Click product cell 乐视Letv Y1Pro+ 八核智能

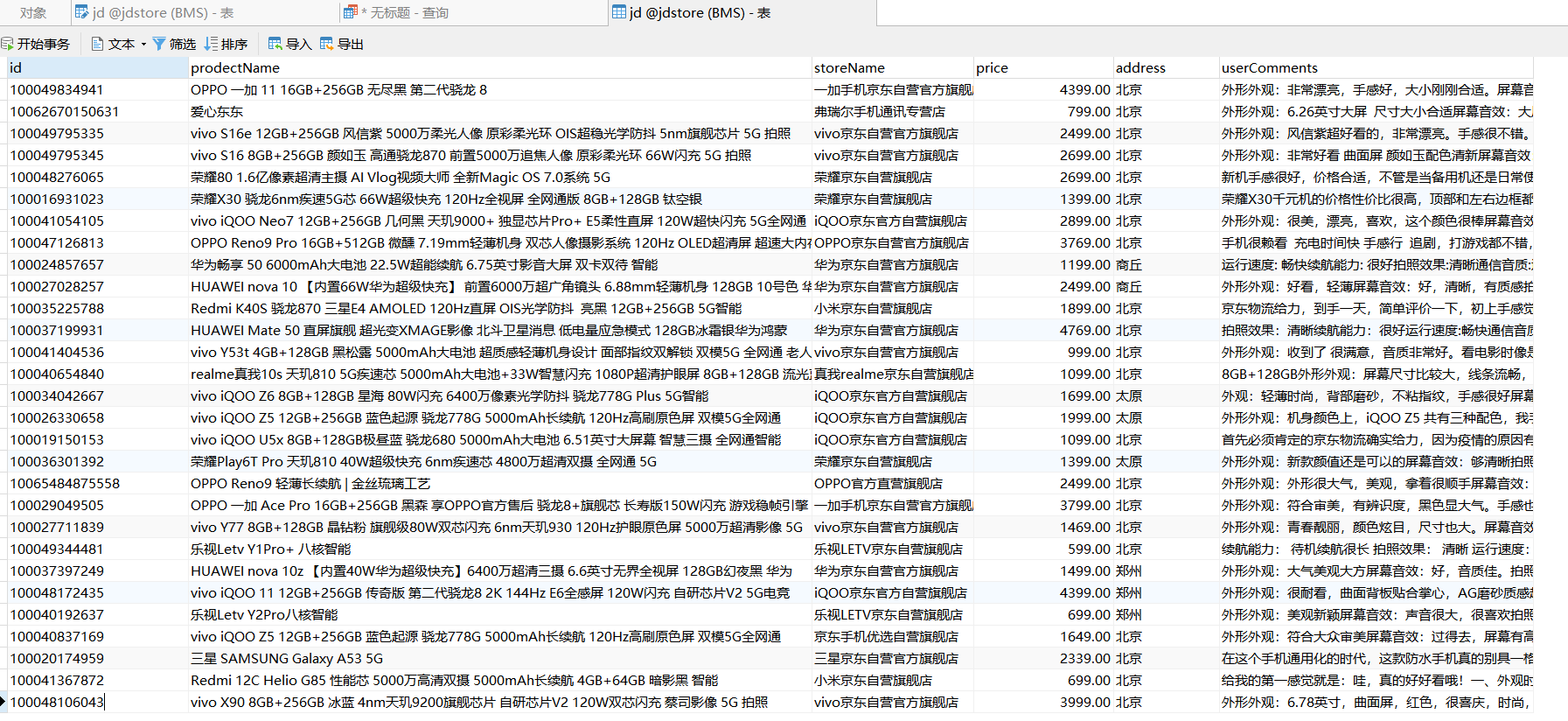coord(500,549)
